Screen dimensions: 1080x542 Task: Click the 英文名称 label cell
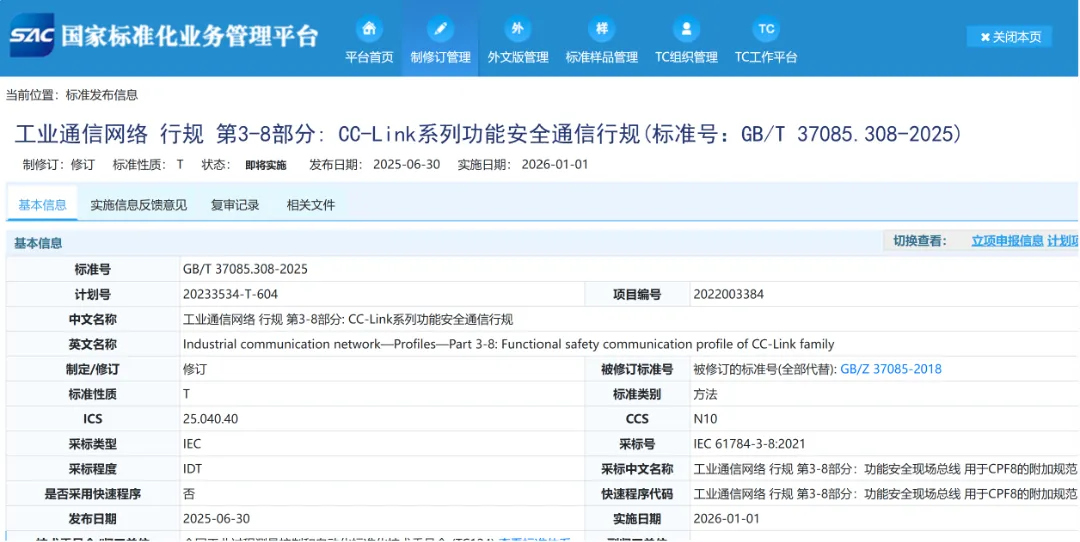[x=93, y=344]
